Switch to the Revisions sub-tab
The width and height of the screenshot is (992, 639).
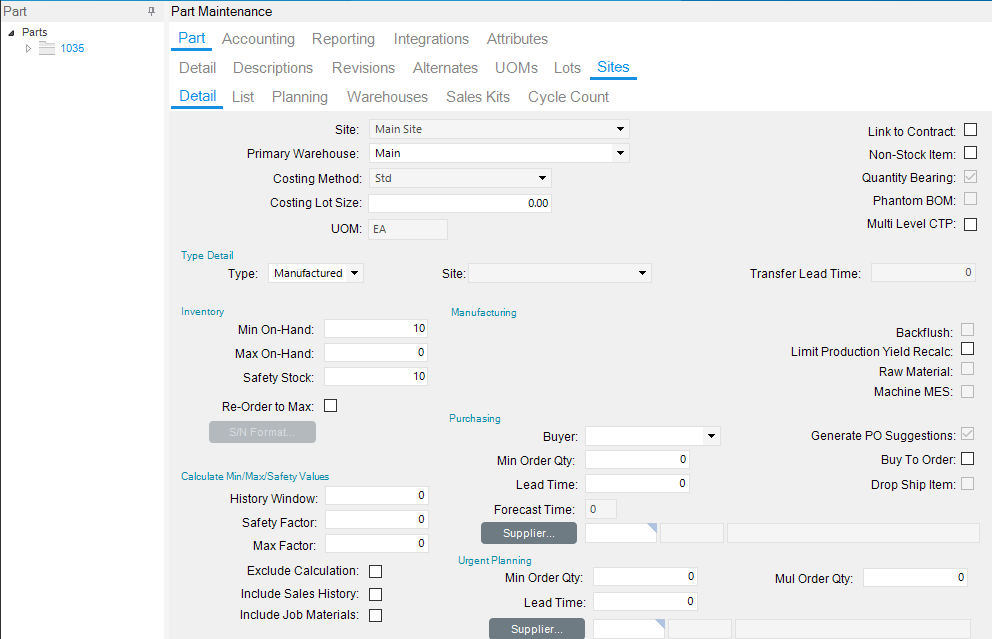point(363,68)
